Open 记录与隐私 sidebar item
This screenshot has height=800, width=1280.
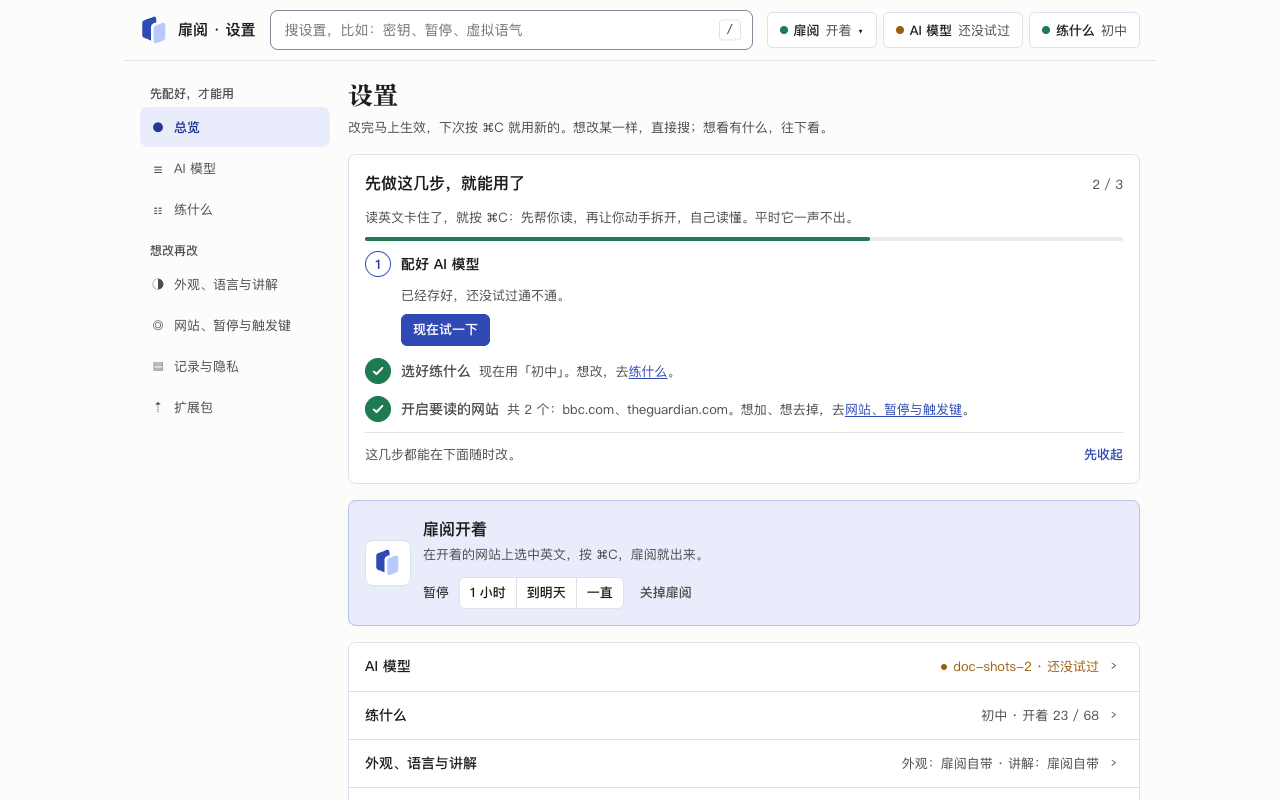point(235,366)
